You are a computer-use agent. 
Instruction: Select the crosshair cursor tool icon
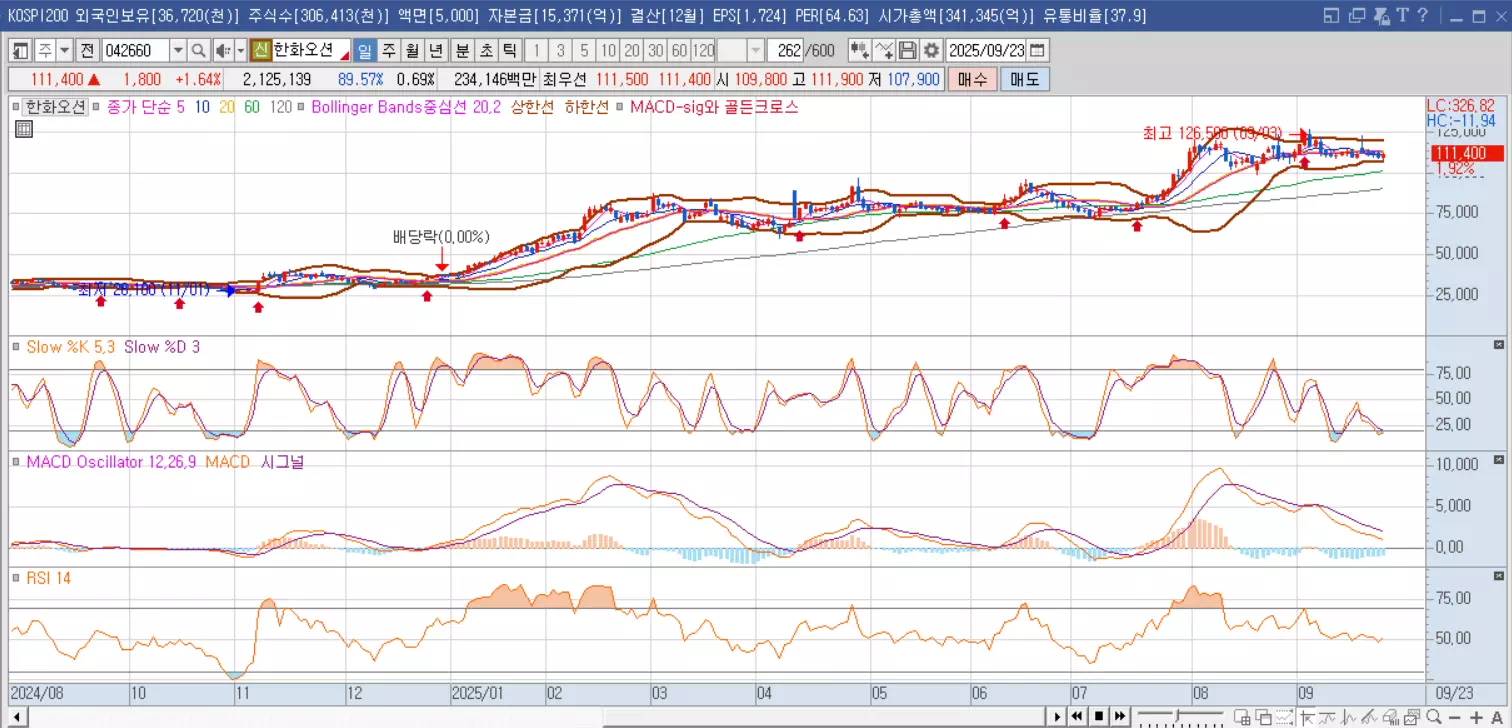pos(1306,717)
